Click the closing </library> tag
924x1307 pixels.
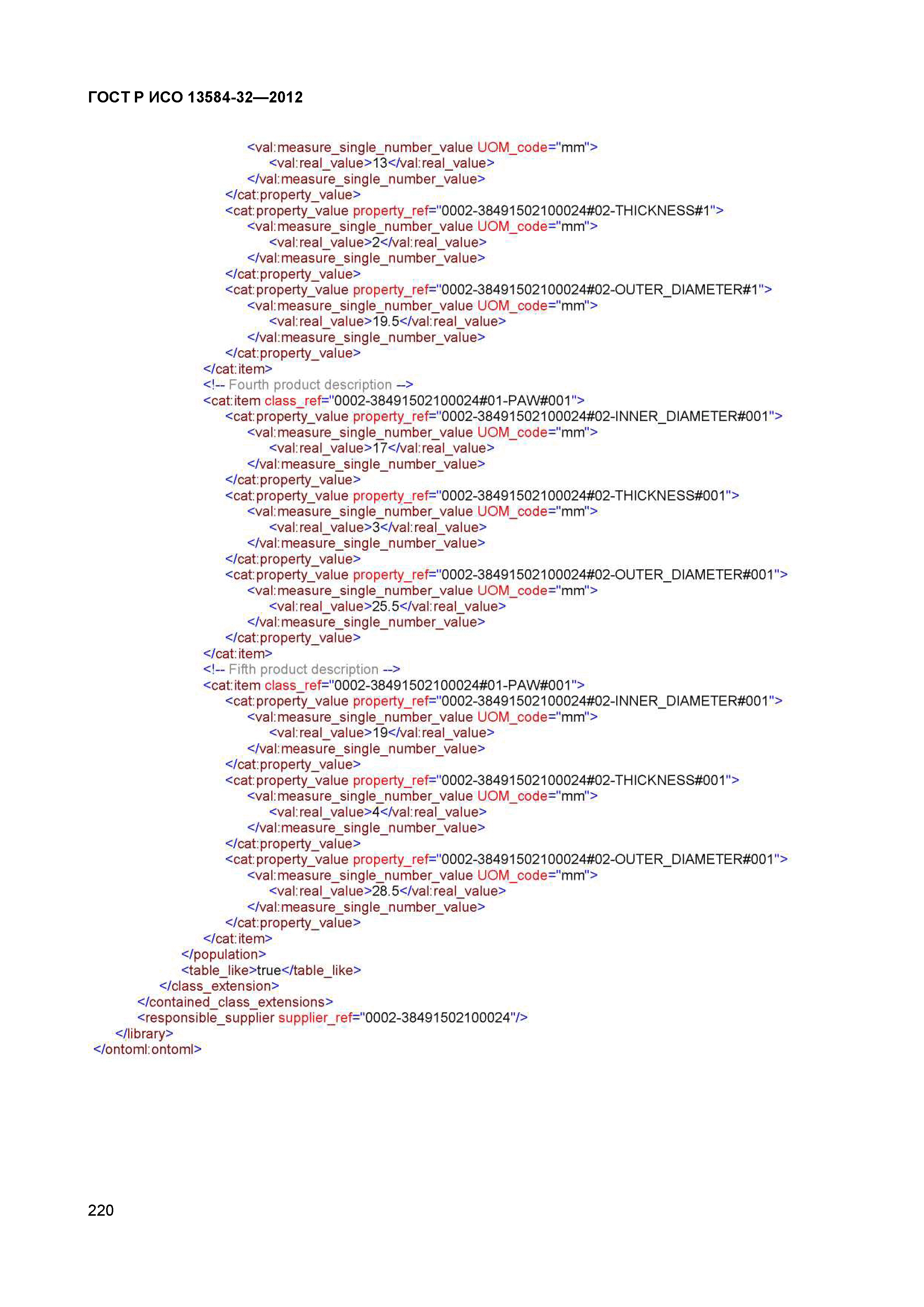[144, 1034]
